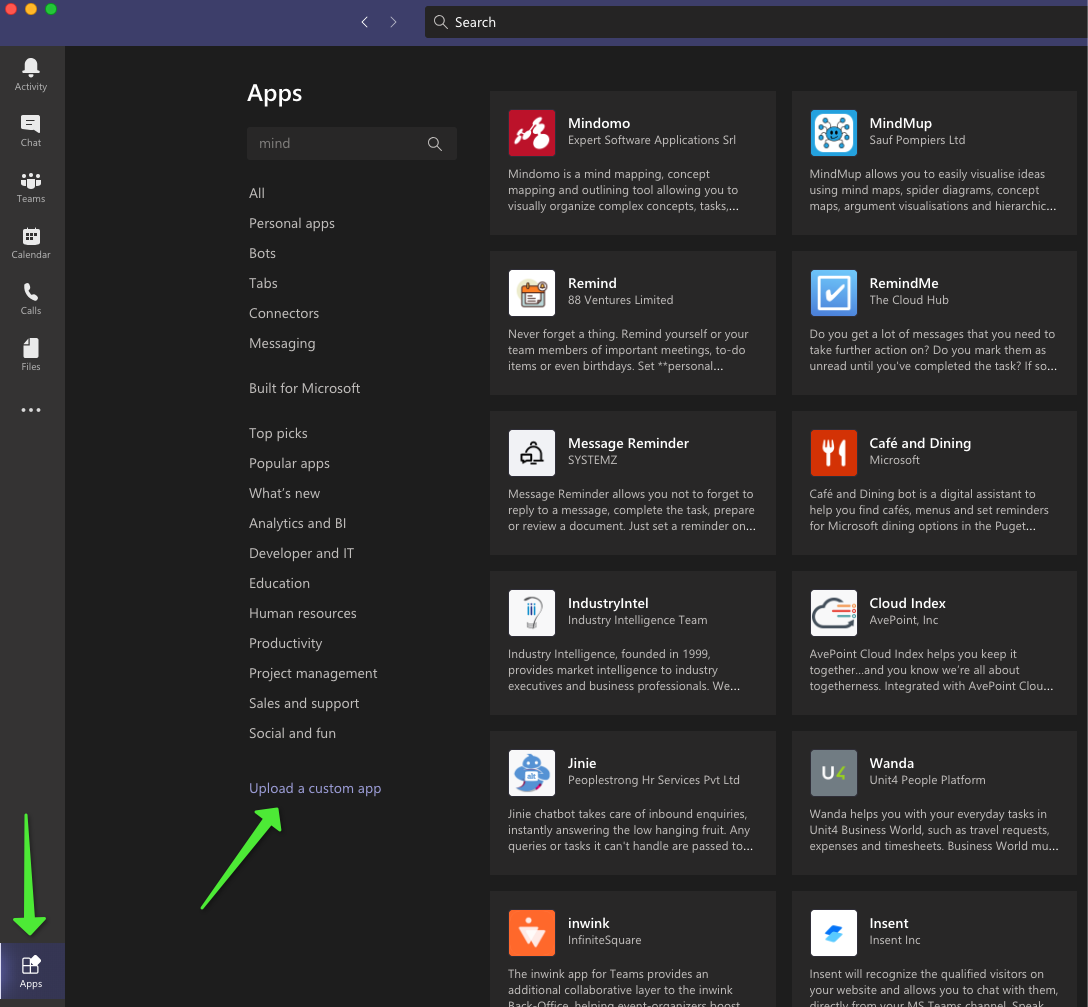Viewport: 1088px width, 1007px height.
Task: Click the magnifier in apps search box
Action: tap(435, 144)
